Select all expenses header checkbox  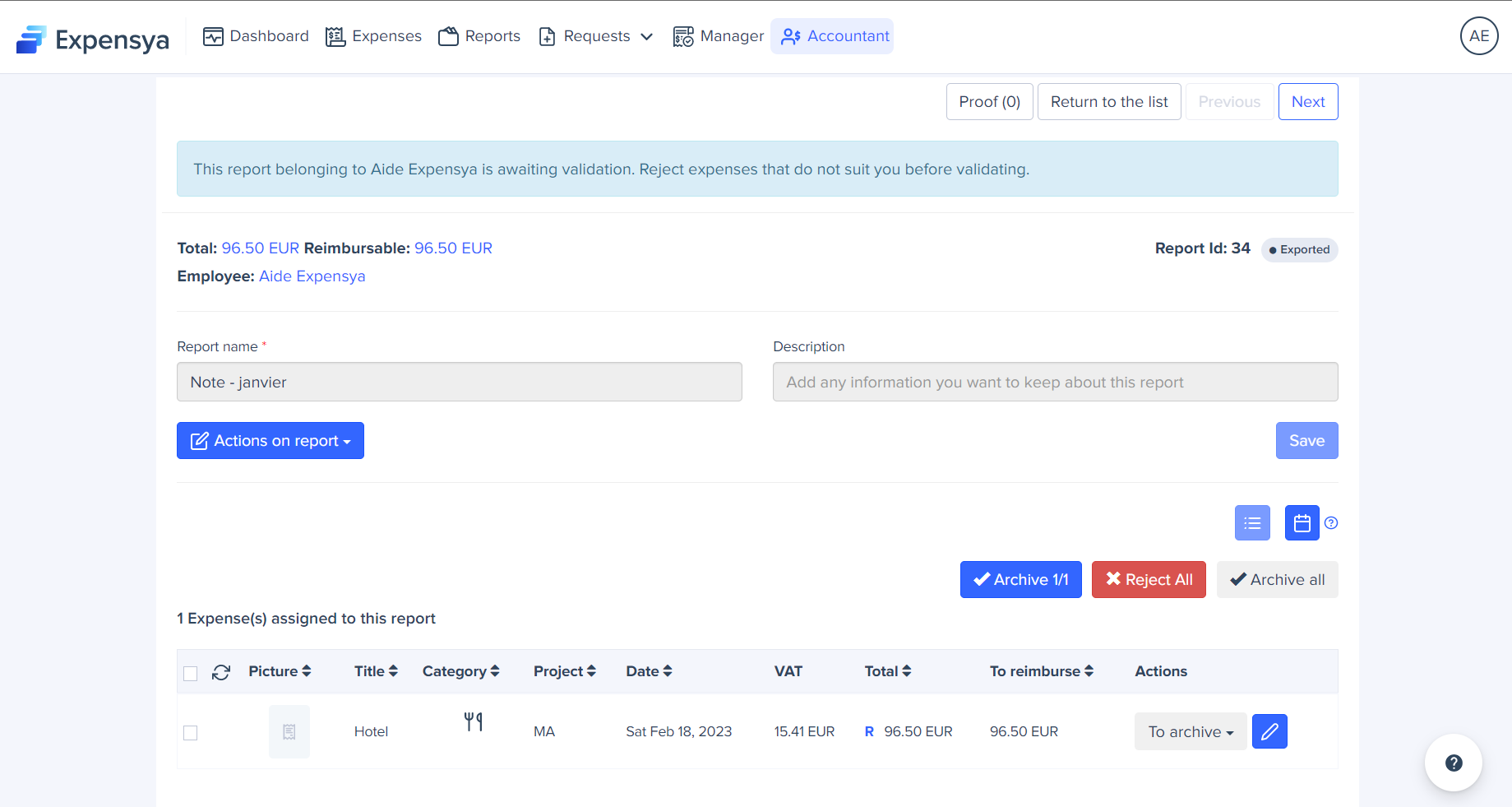pos(191,674)
